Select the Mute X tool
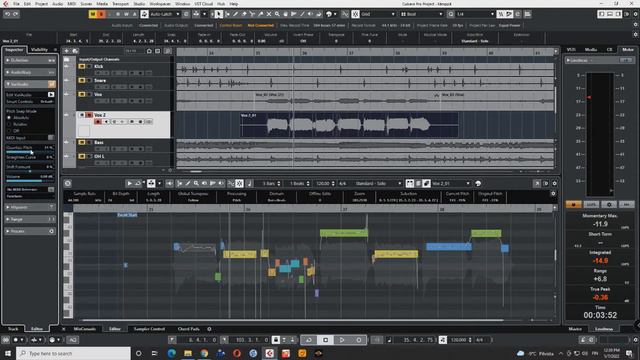This screenshot has height=360, width=640. point(269,14)
